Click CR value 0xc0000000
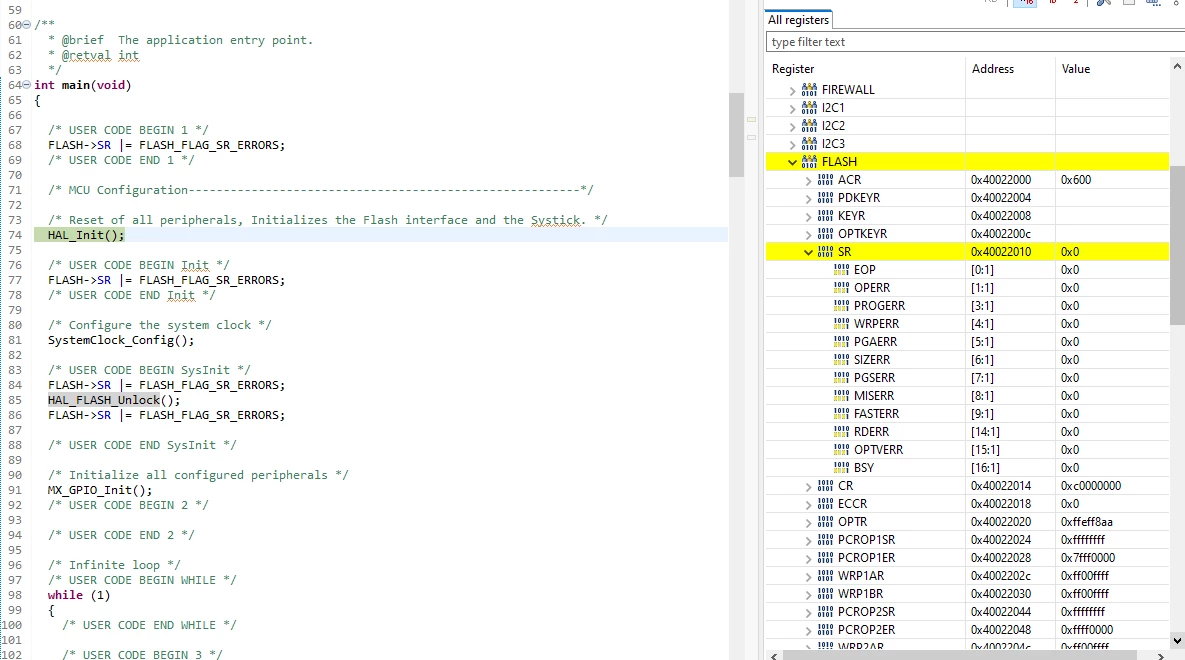Screen dimensions: 1185x660 coord(1091,485)
